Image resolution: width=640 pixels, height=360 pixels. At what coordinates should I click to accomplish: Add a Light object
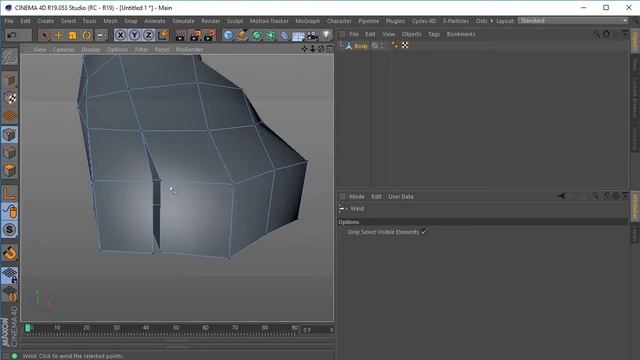pyautogui.click(x=327, y=35)
